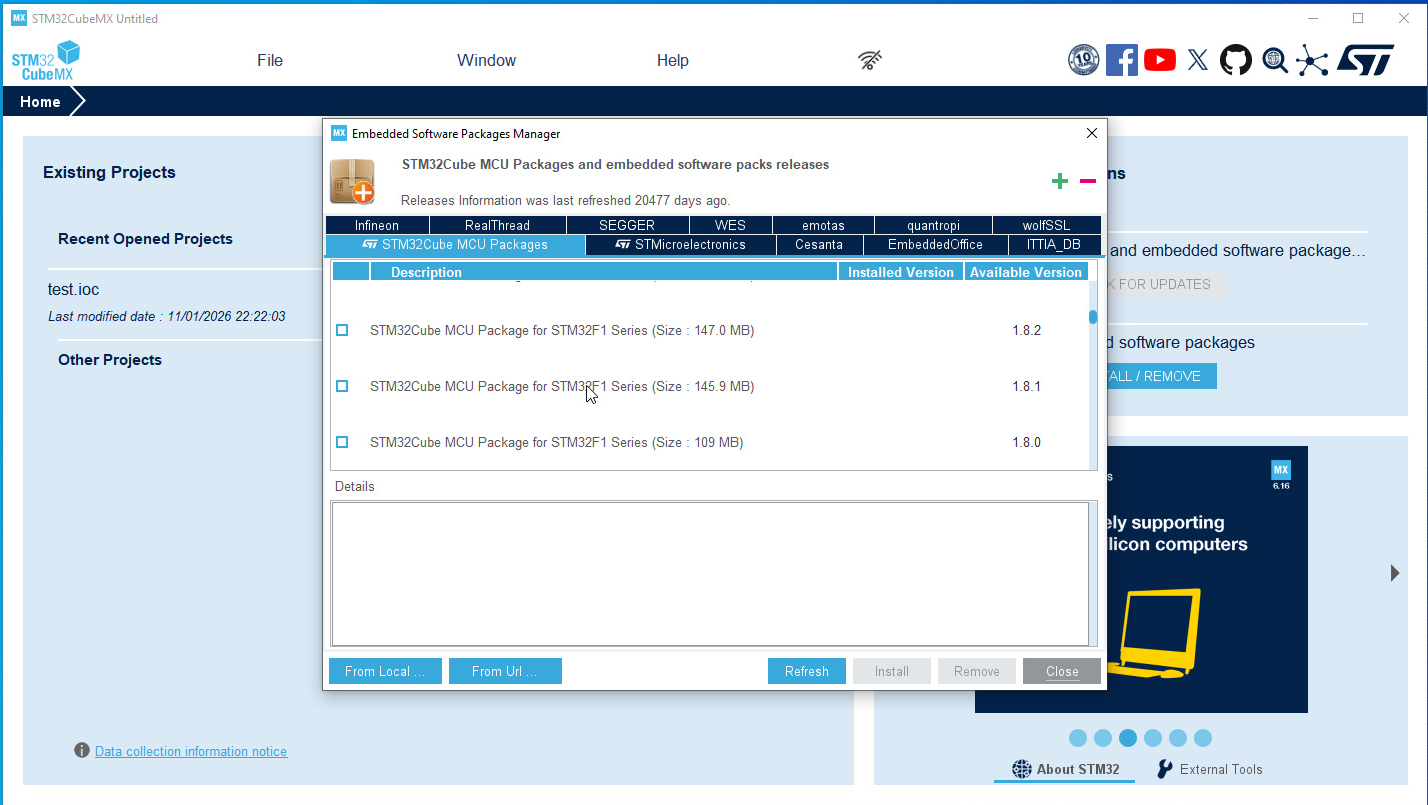This screenshot has width=1428, height=805.
Task: Select the first banner carousel dot
Action: click(1078, 738)
